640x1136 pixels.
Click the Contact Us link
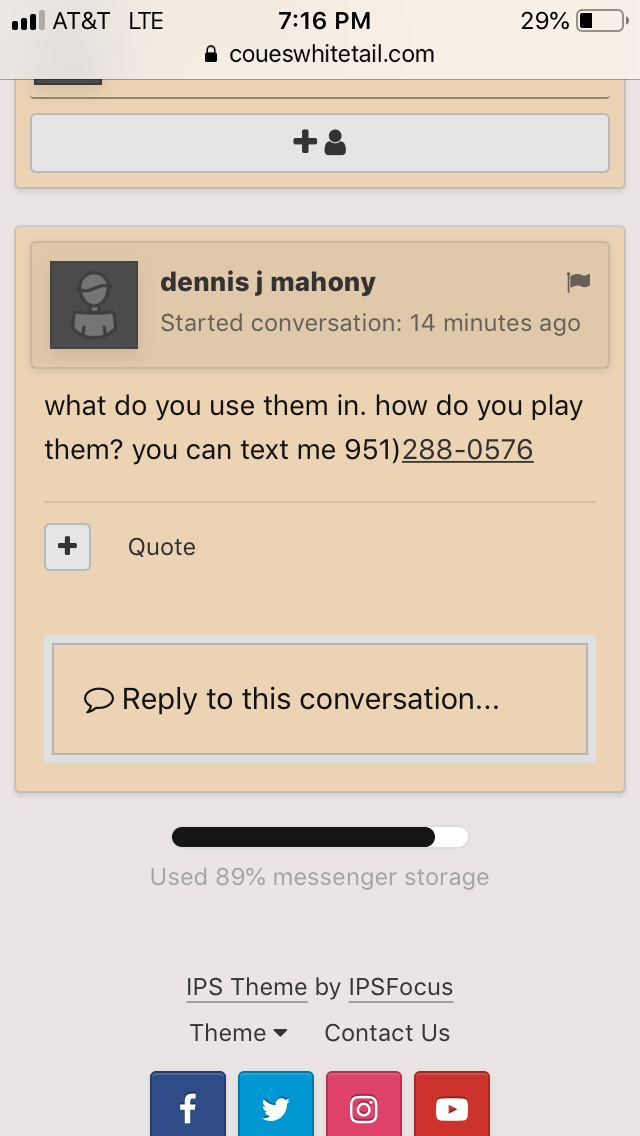(387, 1032)
